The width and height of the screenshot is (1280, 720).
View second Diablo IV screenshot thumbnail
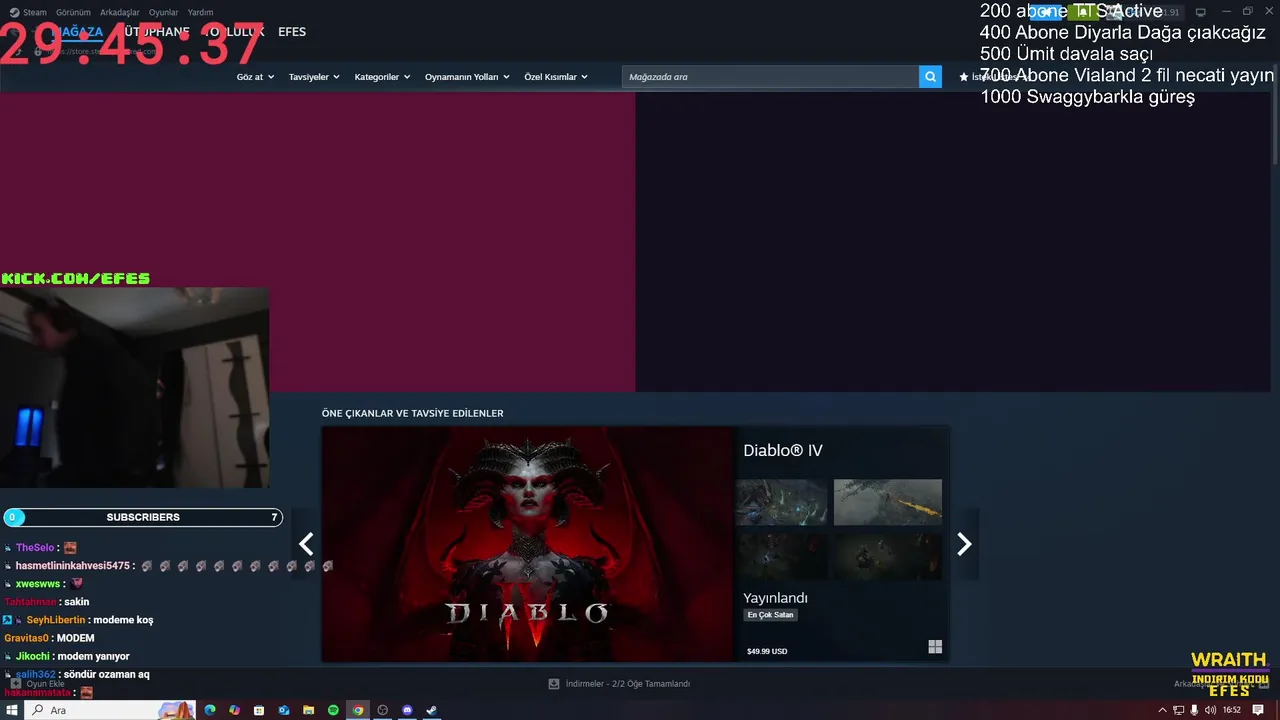point(888,502)
